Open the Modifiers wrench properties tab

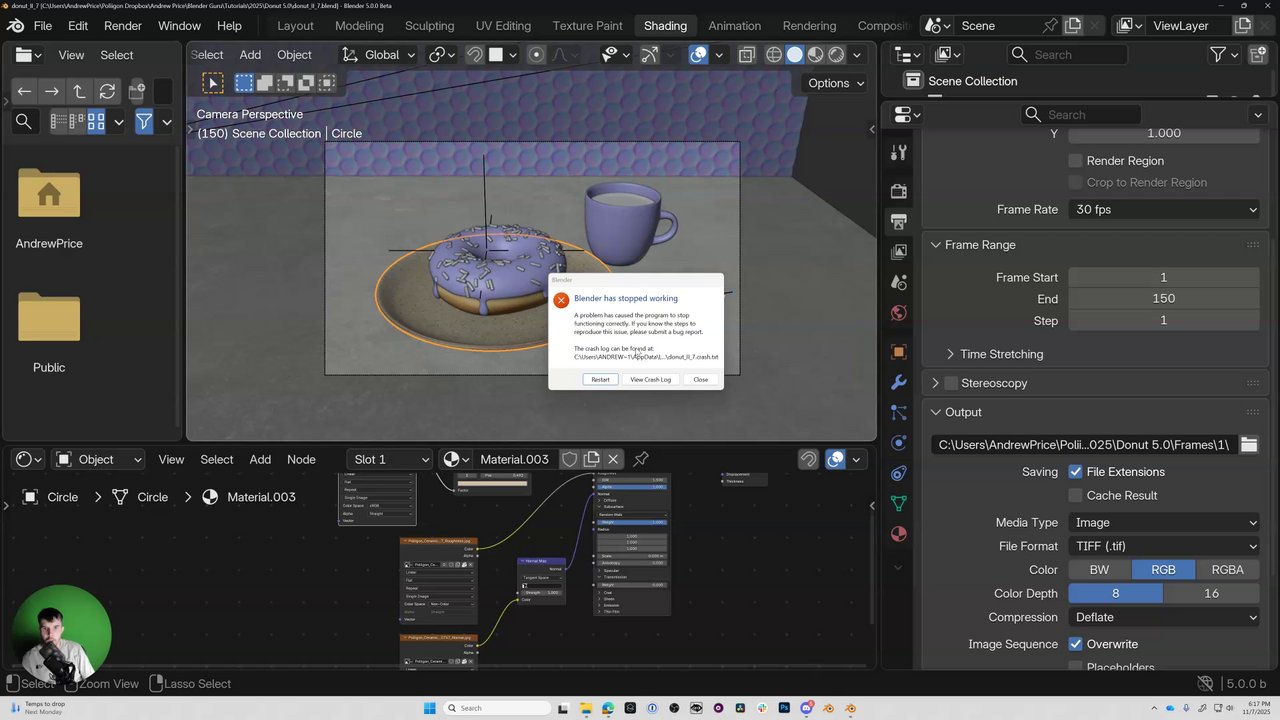[898, 382]
